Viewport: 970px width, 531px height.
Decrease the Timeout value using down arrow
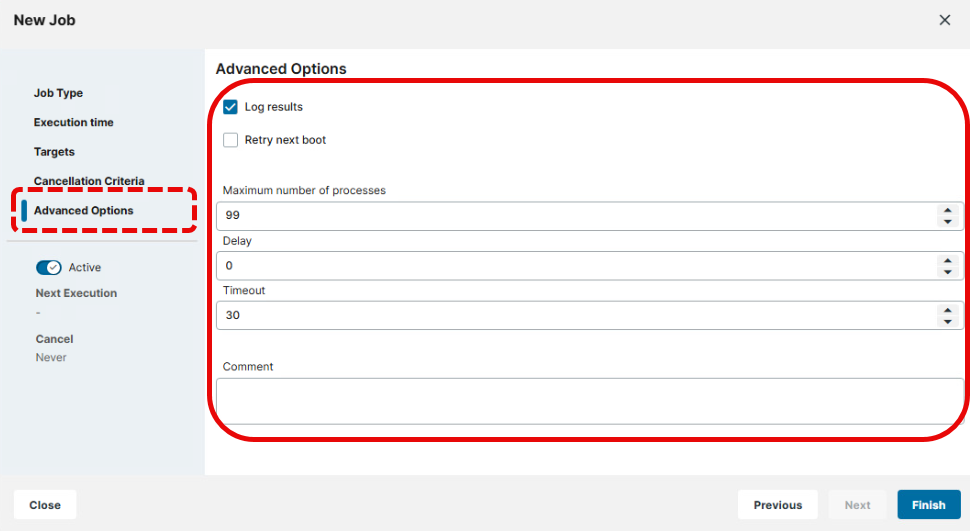pos(947,321)
